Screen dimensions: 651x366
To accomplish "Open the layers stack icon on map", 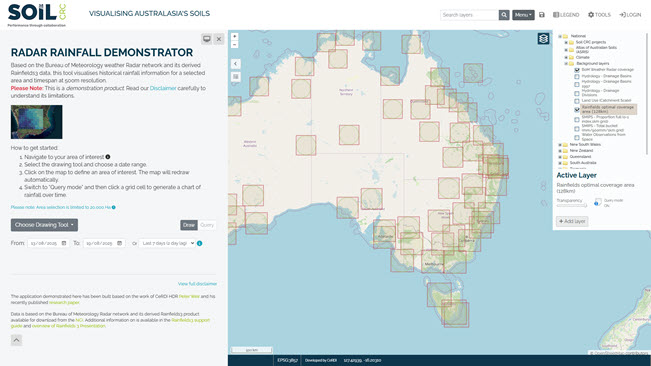I will click(543, 39).
